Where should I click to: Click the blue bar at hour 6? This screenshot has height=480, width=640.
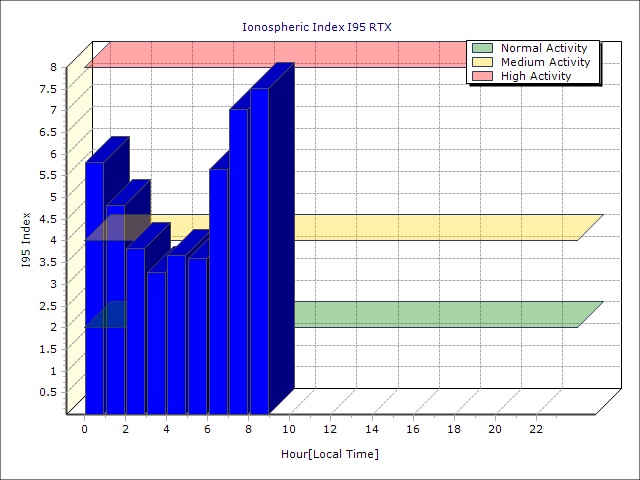[218, 290]
